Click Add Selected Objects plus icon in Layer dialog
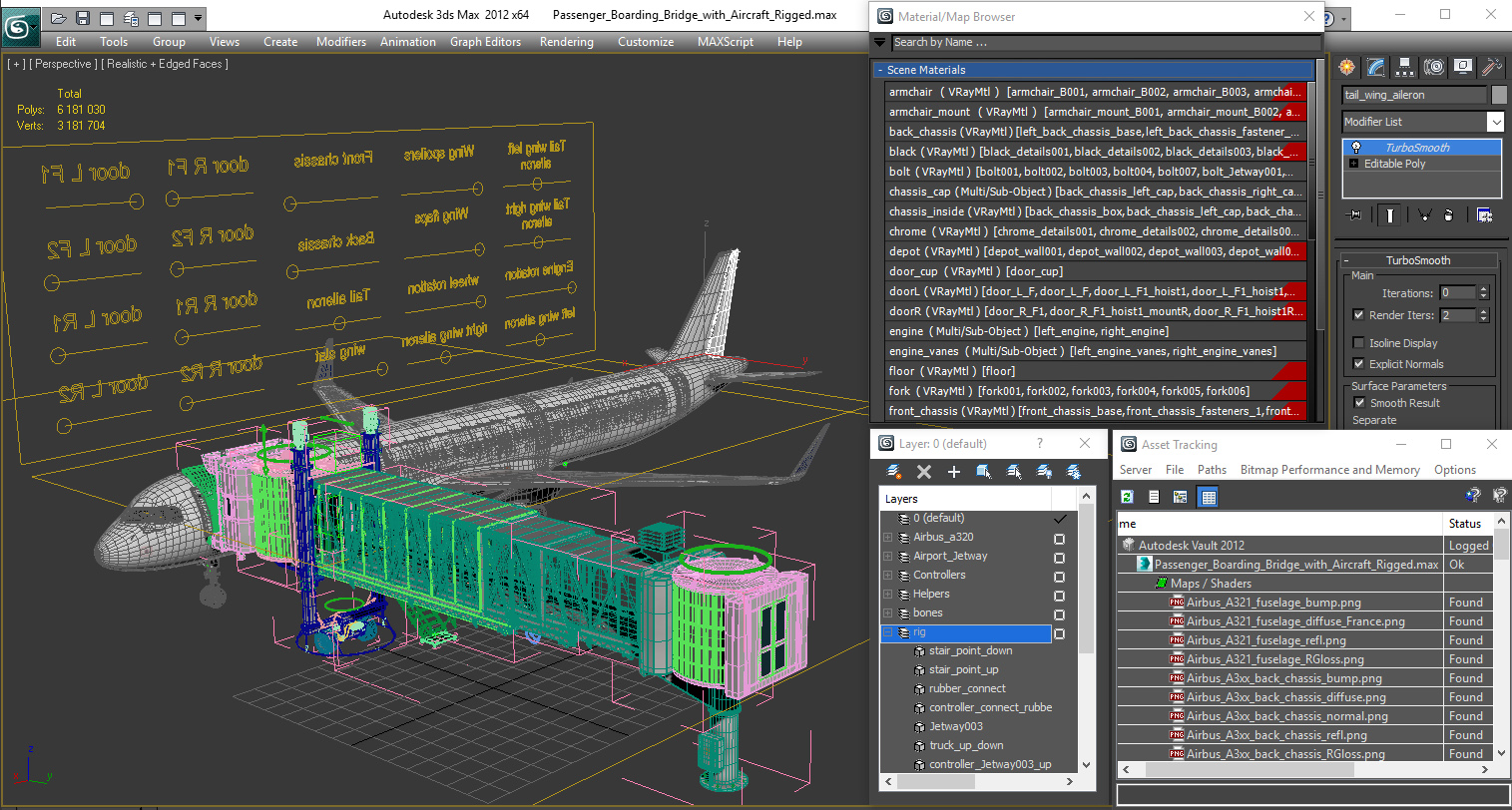This screenshot has height=810, width=1512. pos(954,472)
